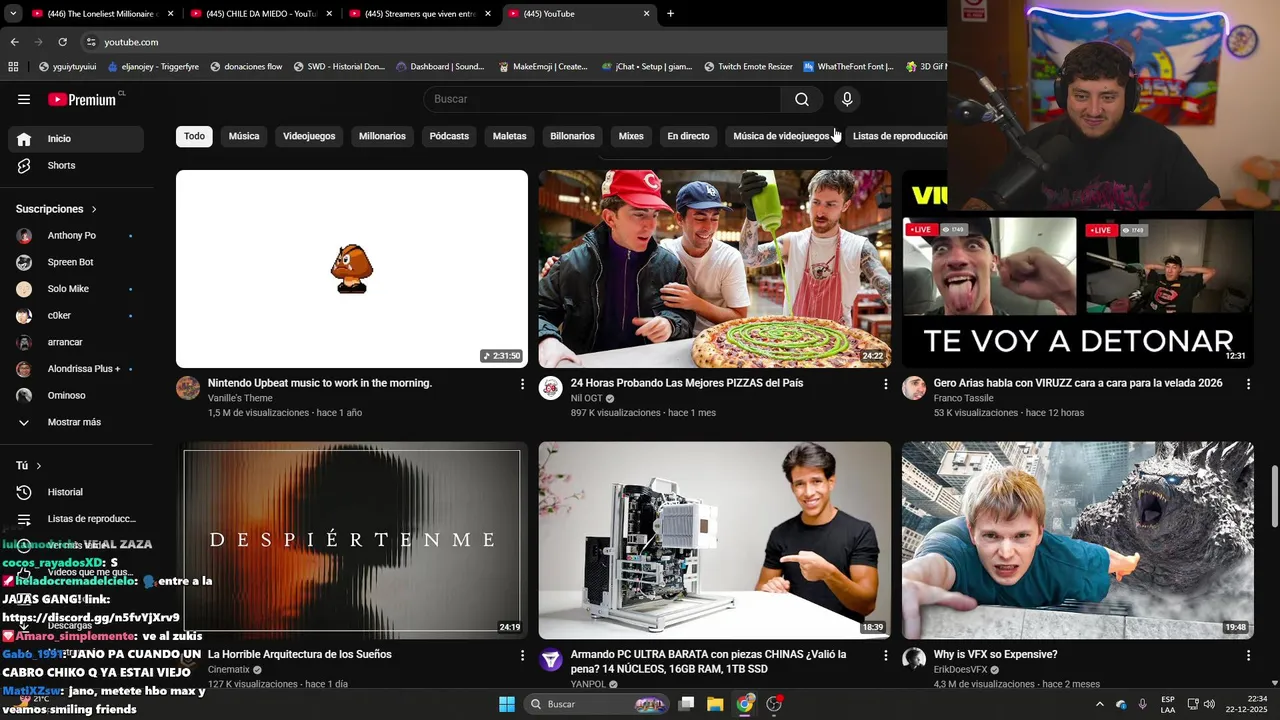This screenshot has width=1280, height=720.
Task: Select the En directo filter chip
Action: tap(688, 136)
